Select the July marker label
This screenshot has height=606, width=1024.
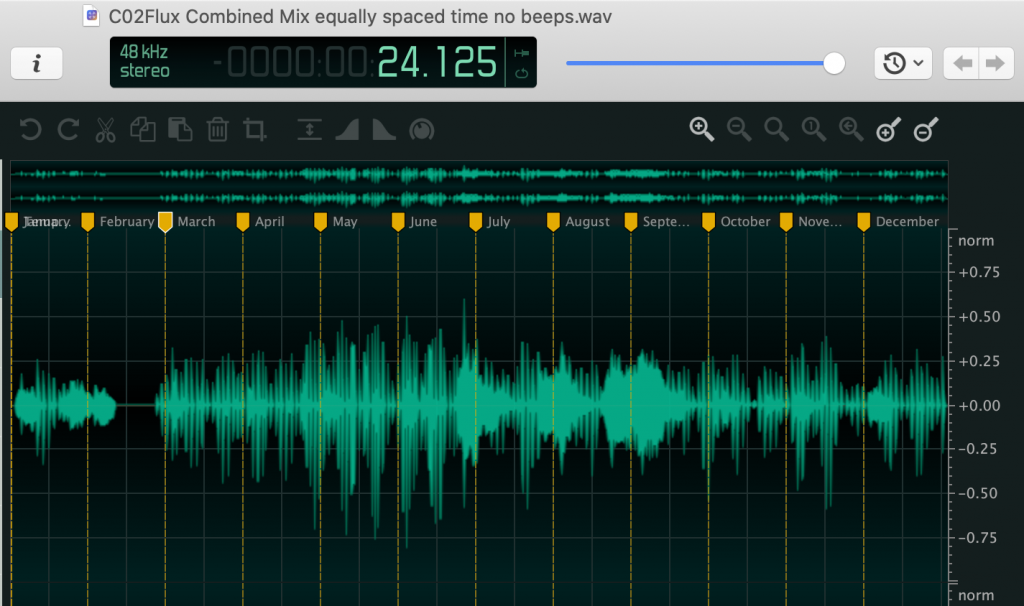tap(496, 222)
